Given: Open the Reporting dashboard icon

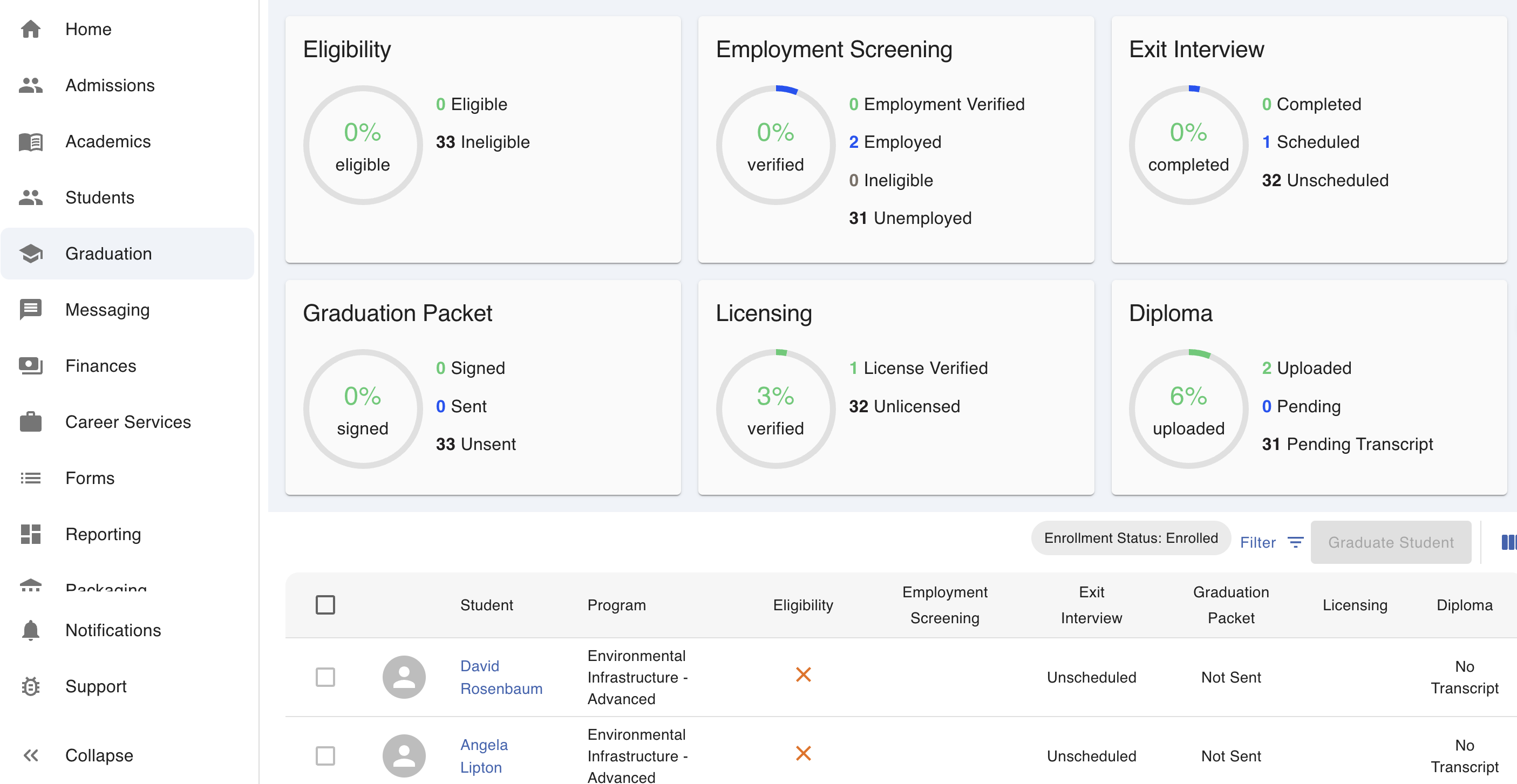Looking at the screenshot, I should [31, 534].
